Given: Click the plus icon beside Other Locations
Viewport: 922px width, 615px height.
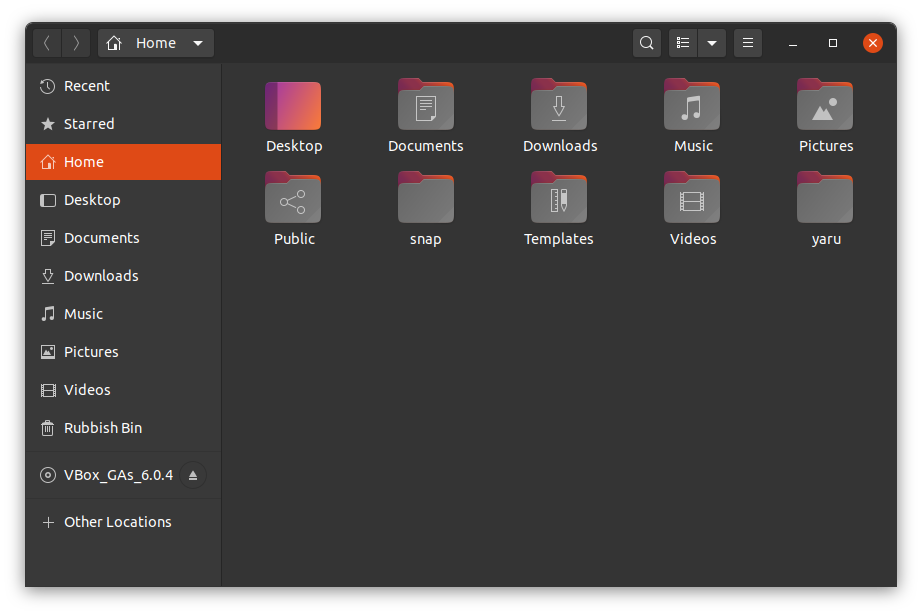Looking at the screenshot, I should tap(48, 522).
